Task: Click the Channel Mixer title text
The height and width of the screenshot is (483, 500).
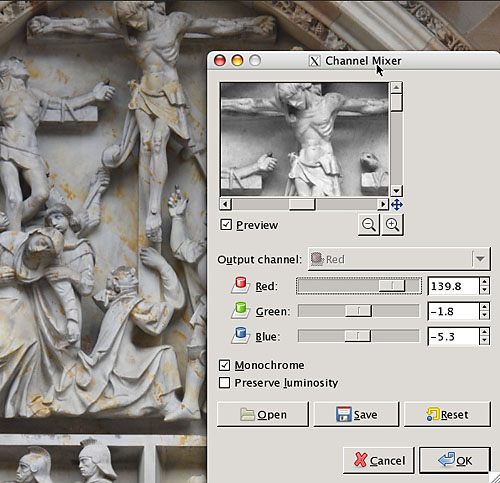Action: pyautogui.click(x=363, y=61)
